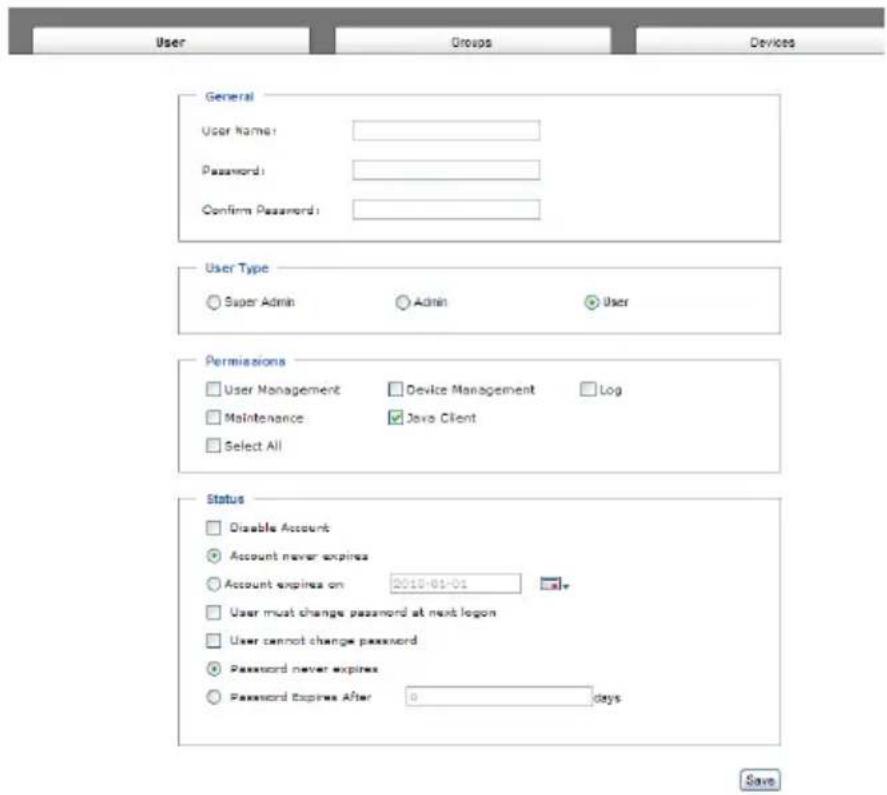Tick the Log permission checkbox
The height and width of the screenshot is (795, 887).
pos(588,389)
